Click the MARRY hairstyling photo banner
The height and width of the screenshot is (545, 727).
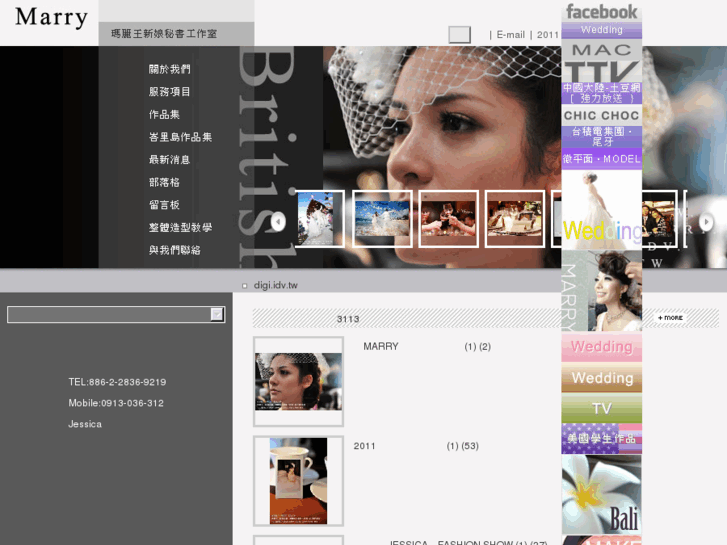pyautogui.click(x=601, y=291)
